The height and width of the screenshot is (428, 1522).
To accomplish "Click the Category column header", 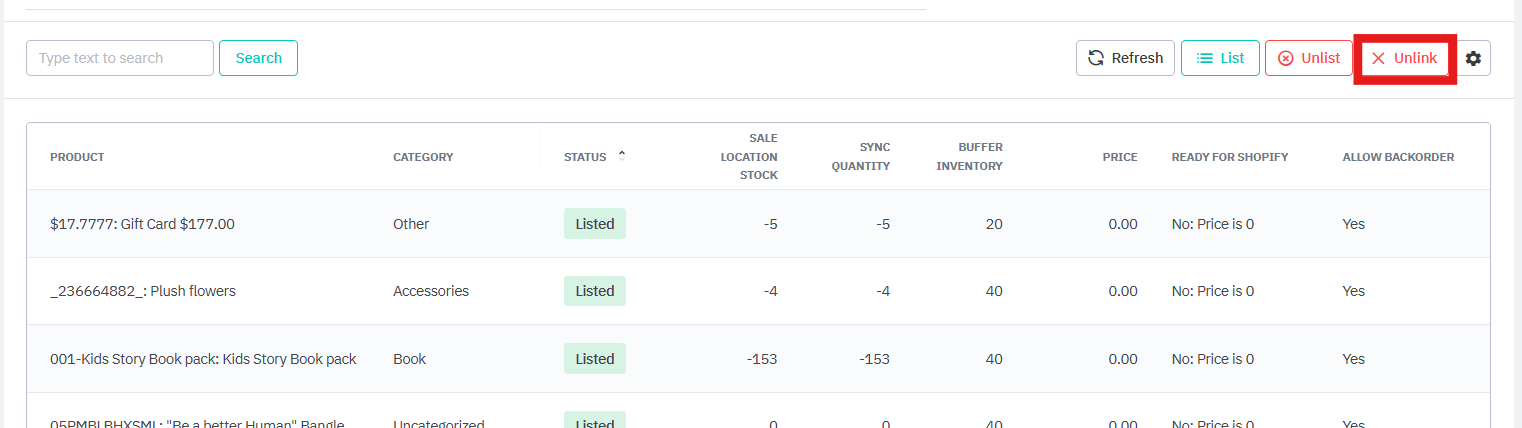I will coord(423,157).
